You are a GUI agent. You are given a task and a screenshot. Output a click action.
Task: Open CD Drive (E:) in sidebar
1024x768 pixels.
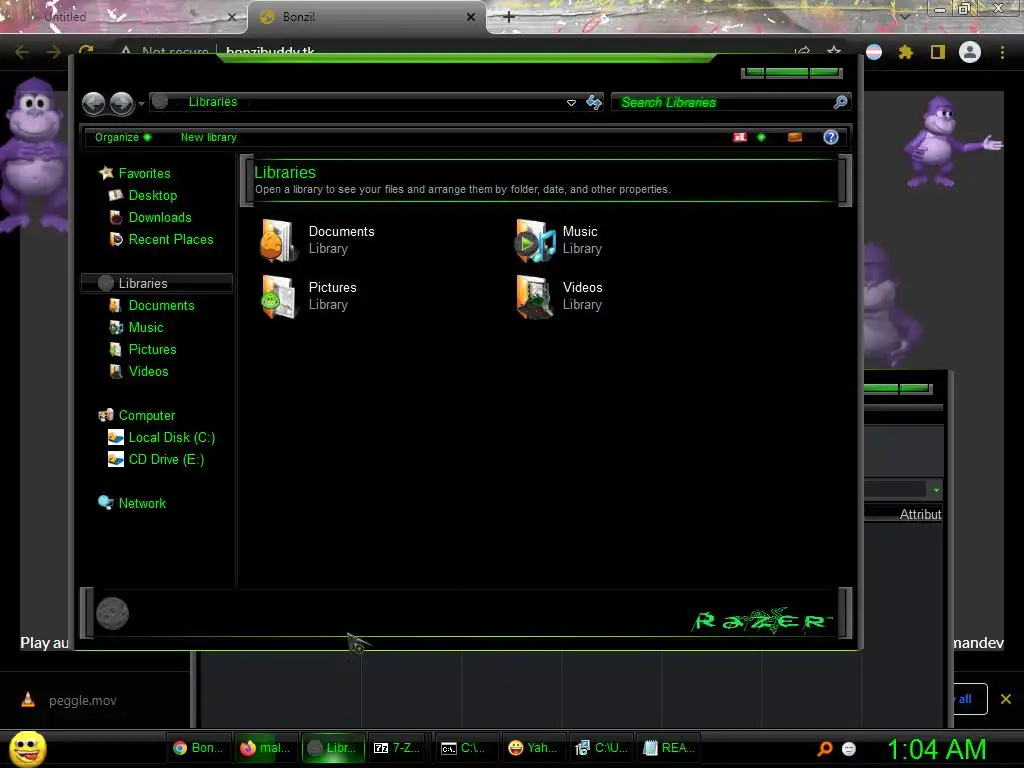click(x=166, y=460)
